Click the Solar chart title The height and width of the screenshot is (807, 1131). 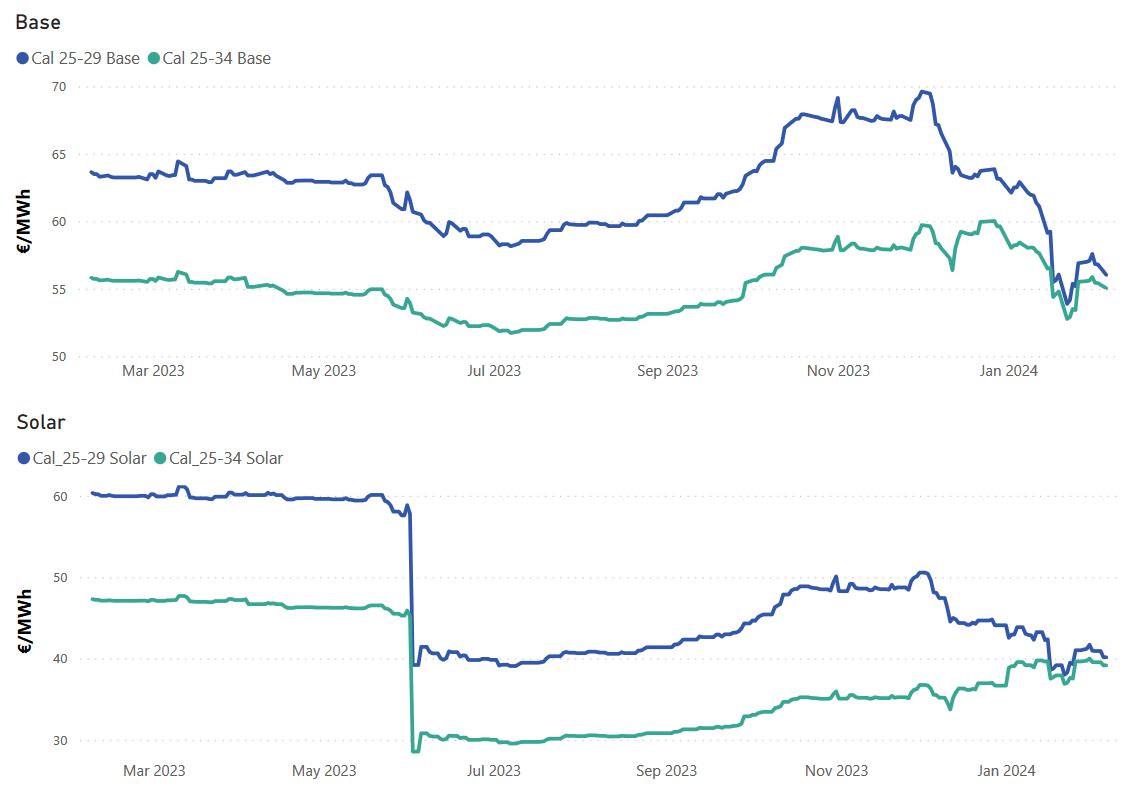point(41,422)
